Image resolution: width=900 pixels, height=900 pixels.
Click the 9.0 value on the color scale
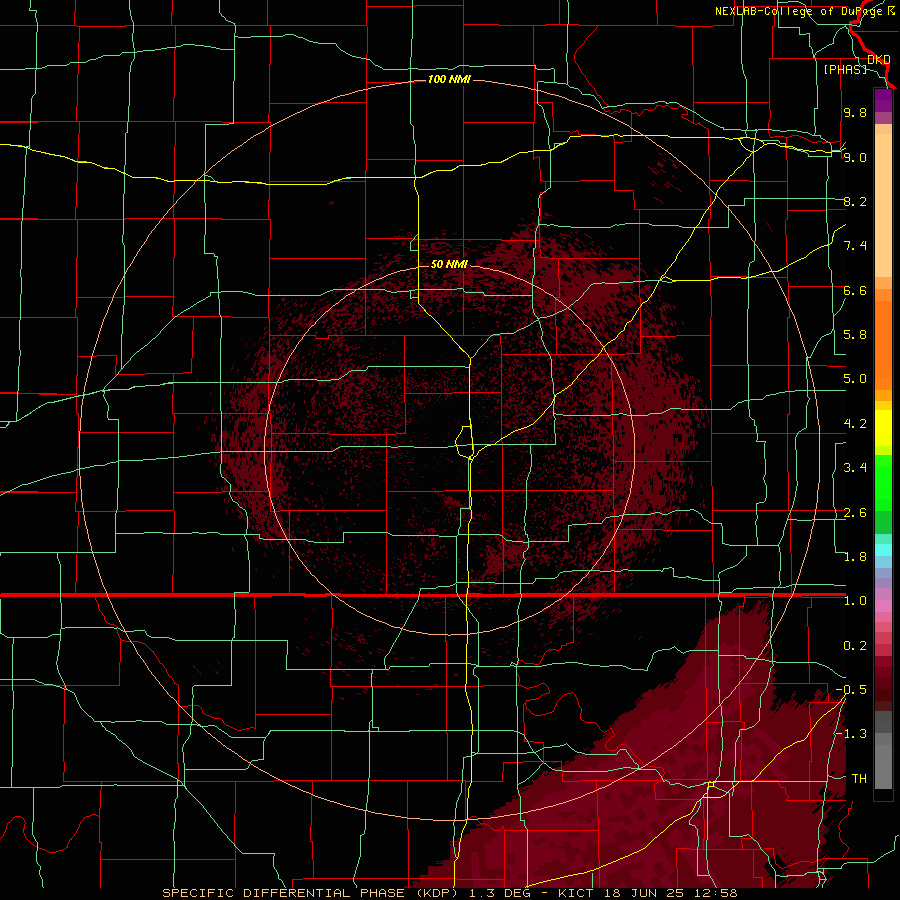(x=855, y=157)
